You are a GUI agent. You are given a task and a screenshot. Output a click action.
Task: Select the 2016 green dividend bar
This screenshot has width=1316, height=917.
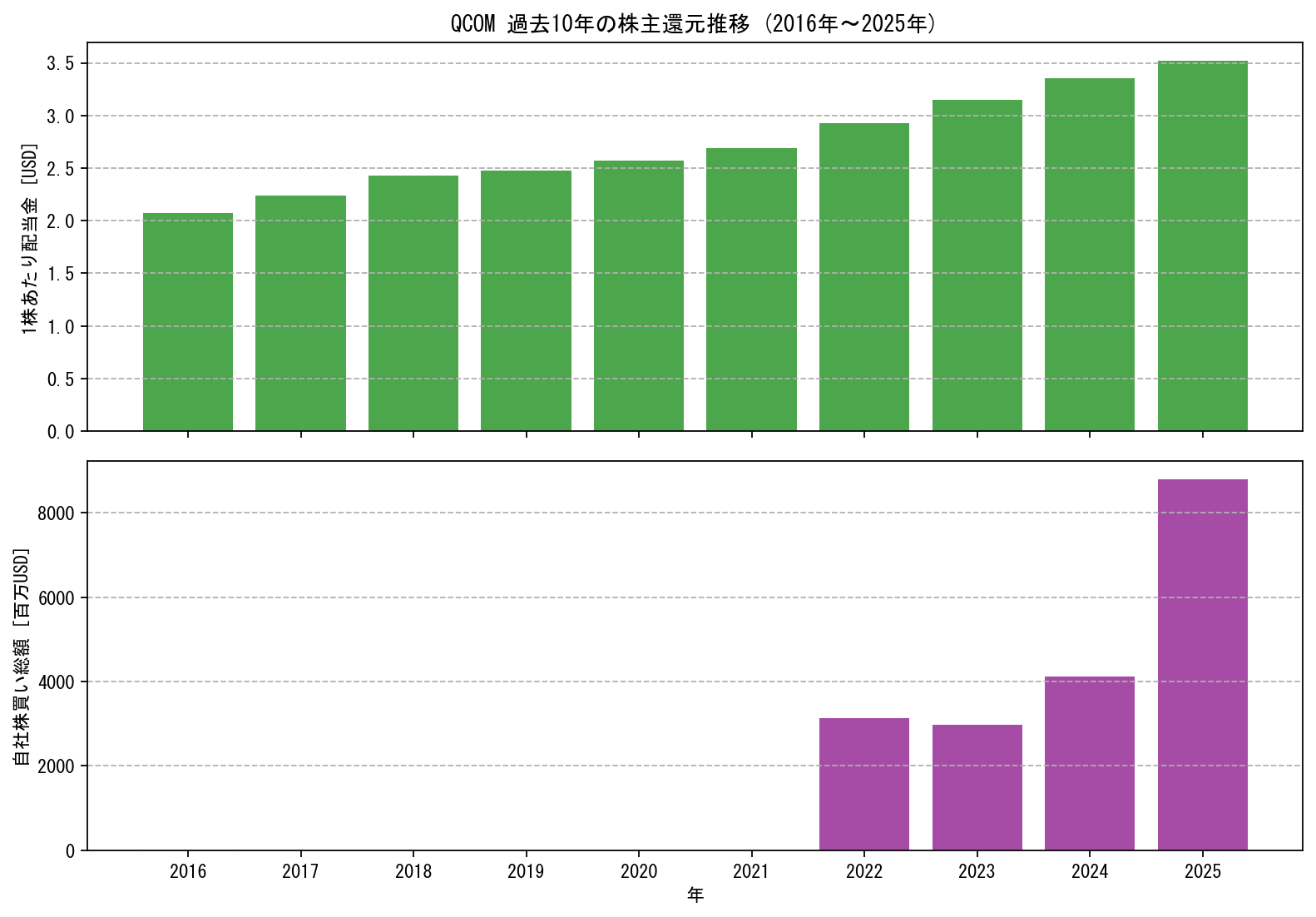[x=188, y=322]
